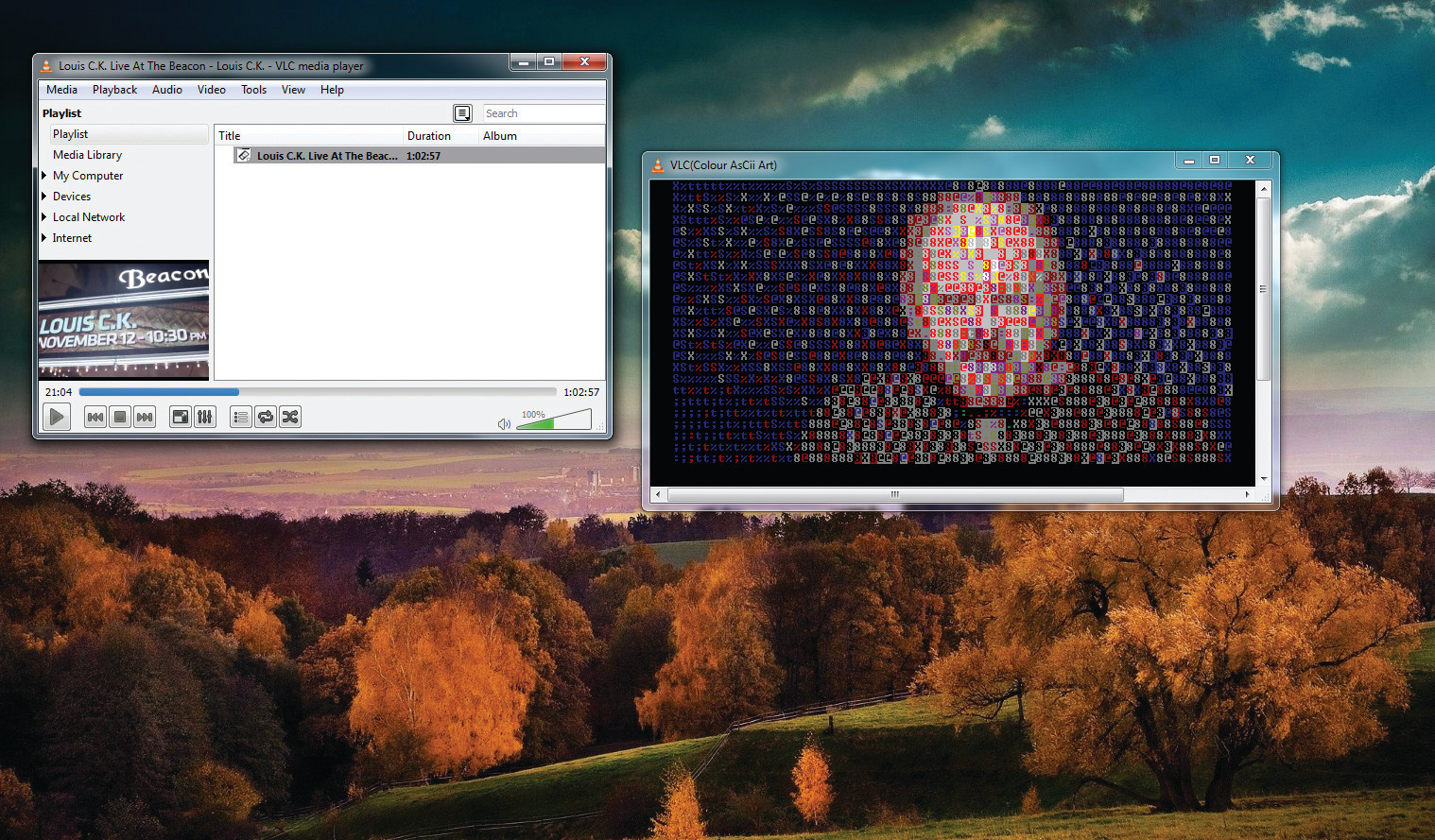Open extended settings equalizer icon
Image resolution: width=1435 pixels, height=840 pixels.
pos(205,417)
